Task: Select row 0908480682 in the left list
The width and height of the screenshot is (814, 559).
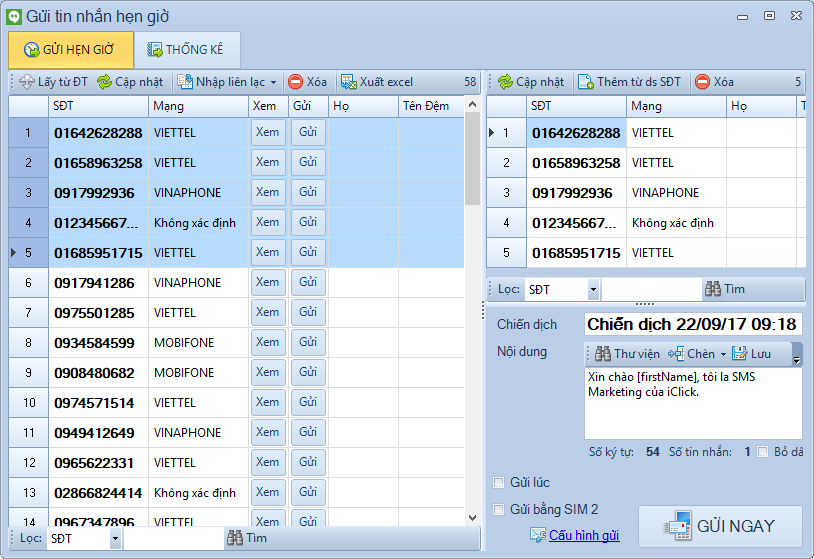Action: click(x=236, y=373)
